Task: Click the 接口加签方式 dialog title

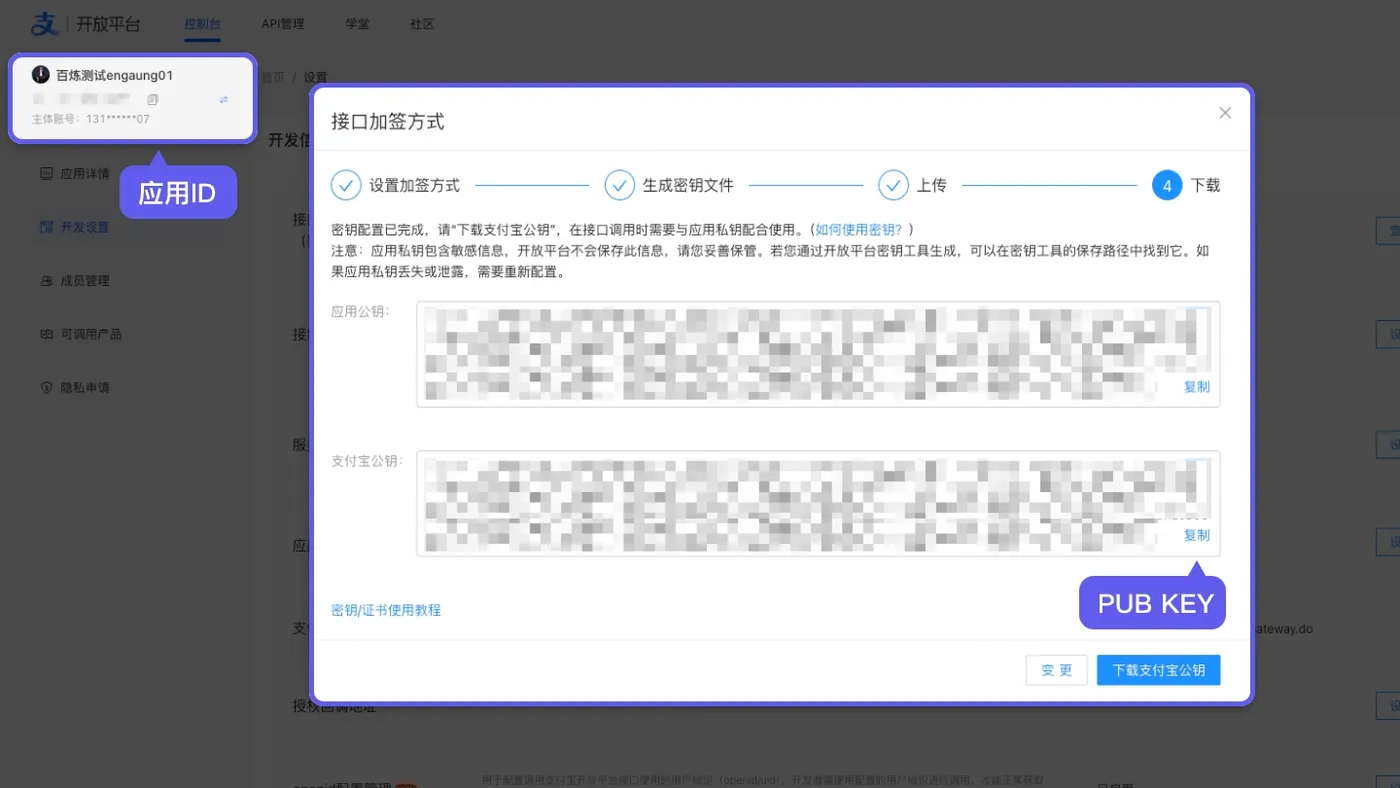Action: pyautogui.click(x=388, y=122)
